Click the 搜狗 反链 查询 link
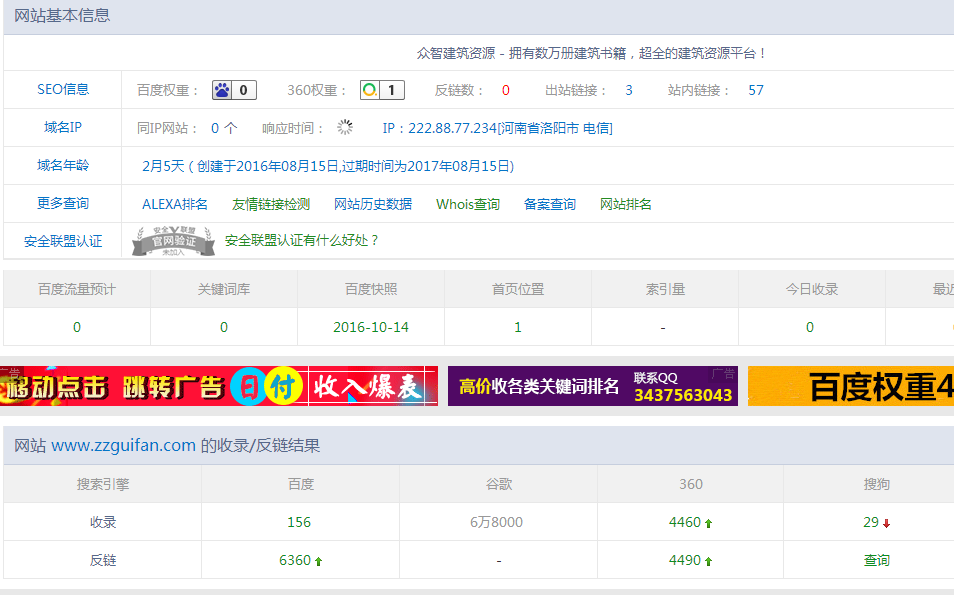 877,560
